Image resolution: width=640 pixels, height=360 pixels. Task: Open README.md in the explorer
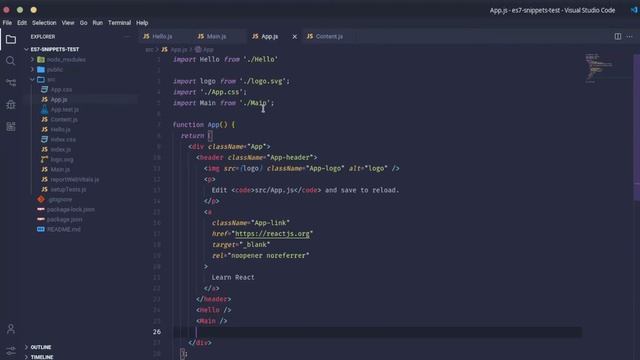63,229
